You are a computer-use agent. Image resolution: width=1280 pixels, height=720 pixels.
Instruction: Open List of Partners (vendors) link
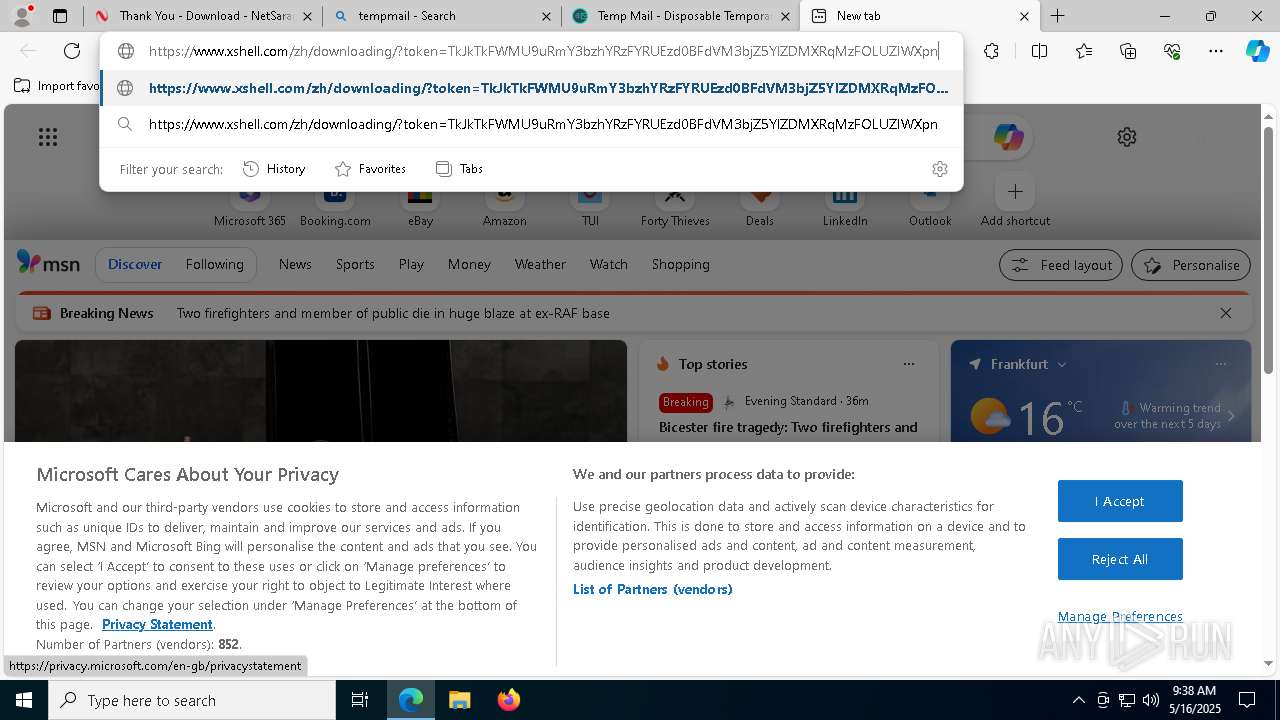coord(653,589)
